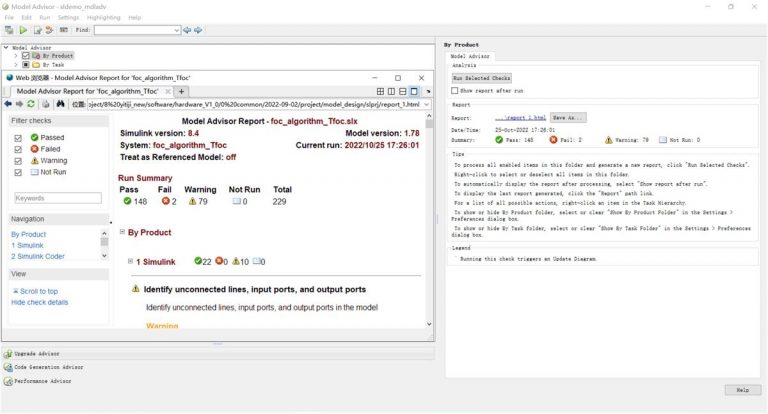Open the Find combo box dropdown
This screenshot has height=414, width=768.
176,30
